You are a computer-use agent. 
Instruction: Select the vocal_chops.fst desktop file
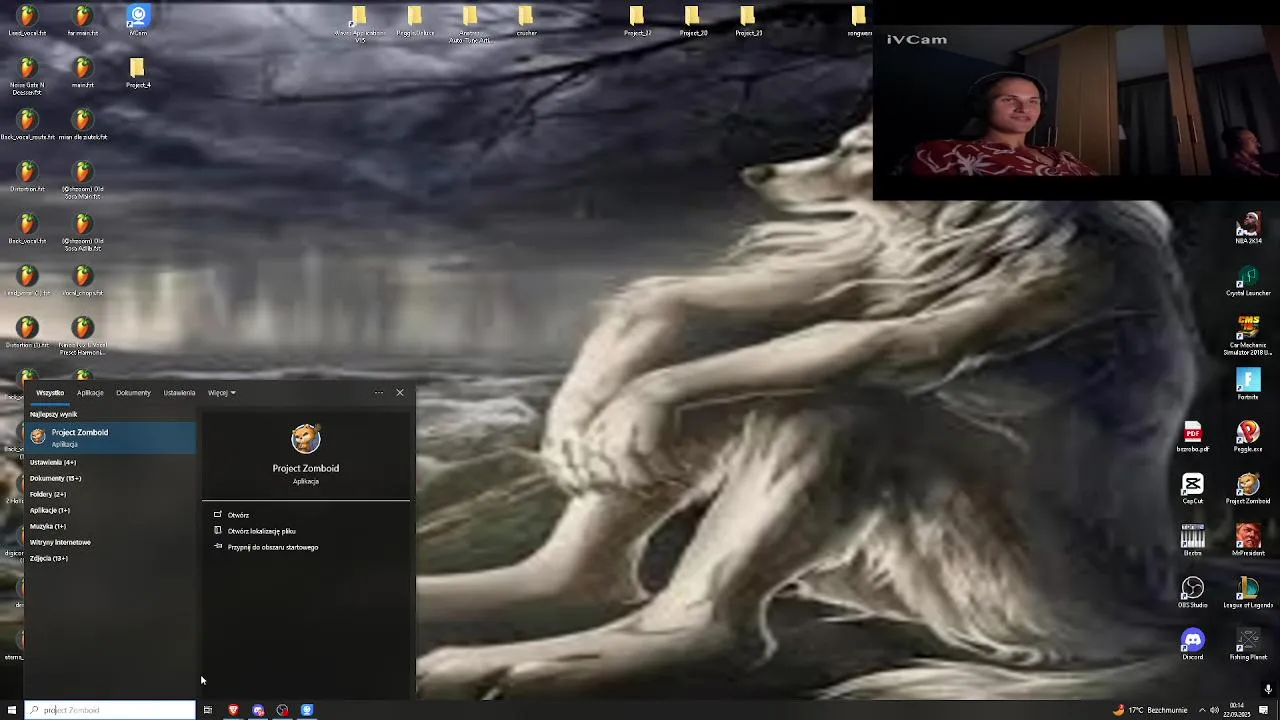(x=83, y=281)
